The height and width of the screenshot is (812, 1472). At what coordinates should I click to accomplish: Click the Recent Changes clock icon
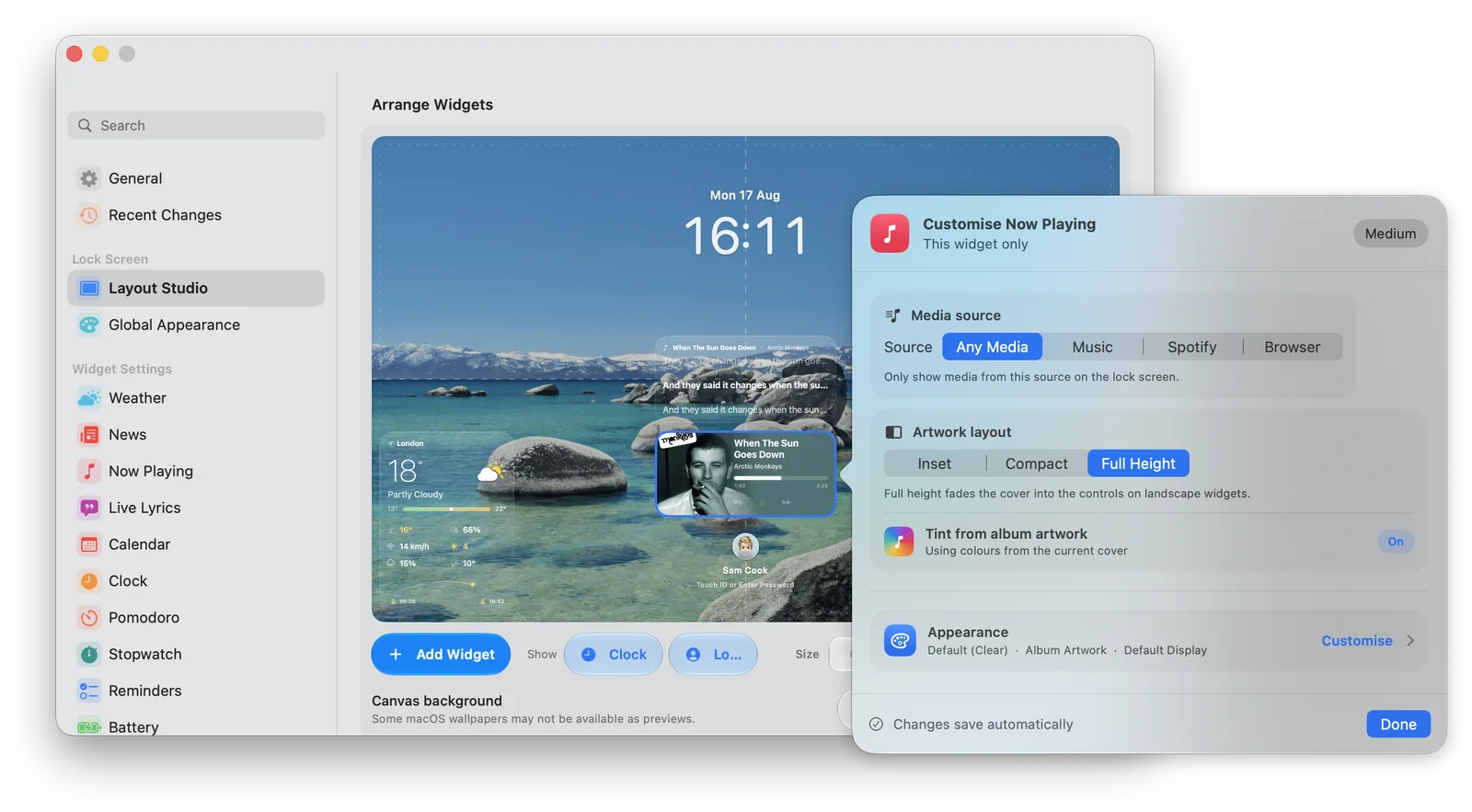click(x=88, y=215)
